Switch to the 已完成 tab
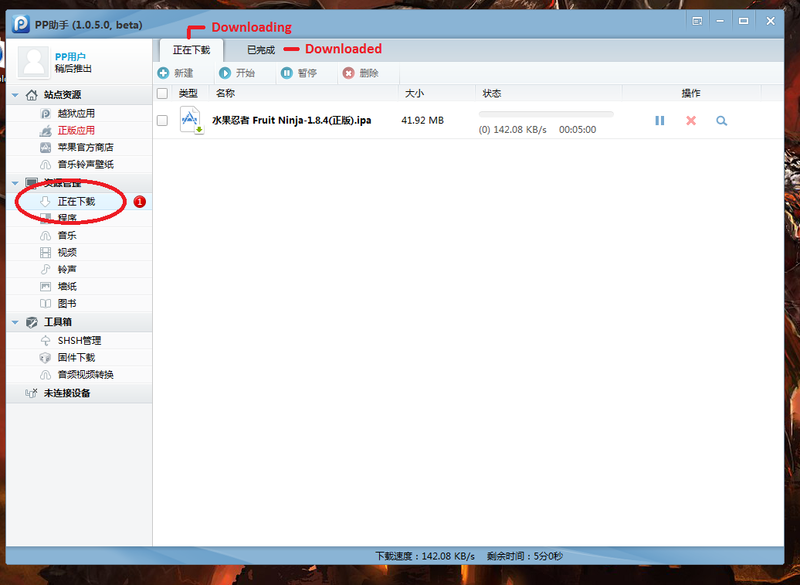Image resolution: width=800 pixels, height=585 pixels. point(261,50)
